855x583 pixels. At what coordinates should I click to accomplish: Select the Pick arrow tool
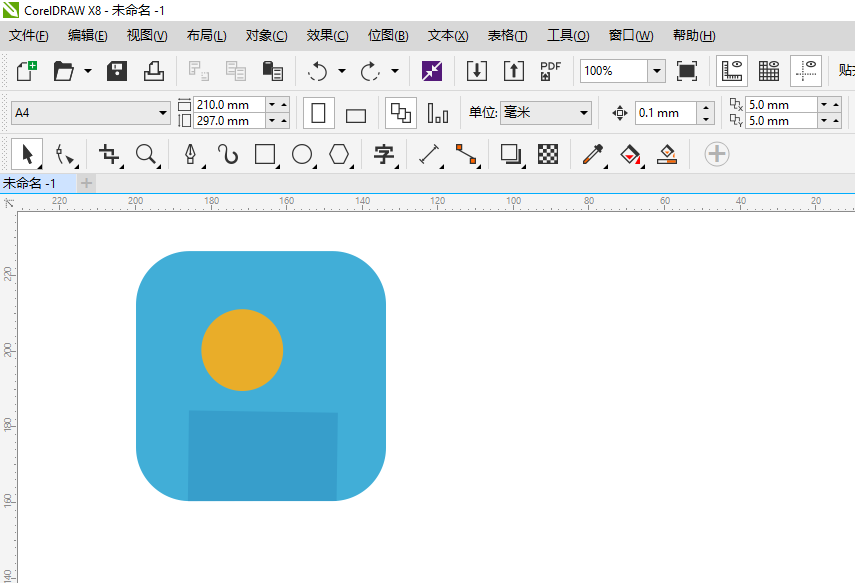(27, 154)
